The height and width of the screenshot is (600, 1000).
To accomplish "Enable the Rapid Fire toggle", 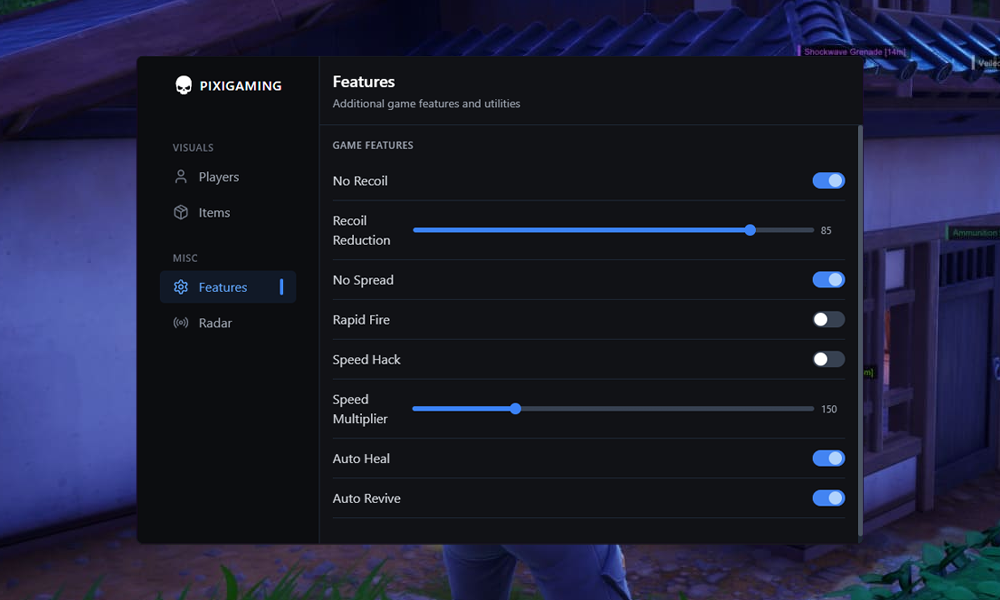I will click(828, 319).
